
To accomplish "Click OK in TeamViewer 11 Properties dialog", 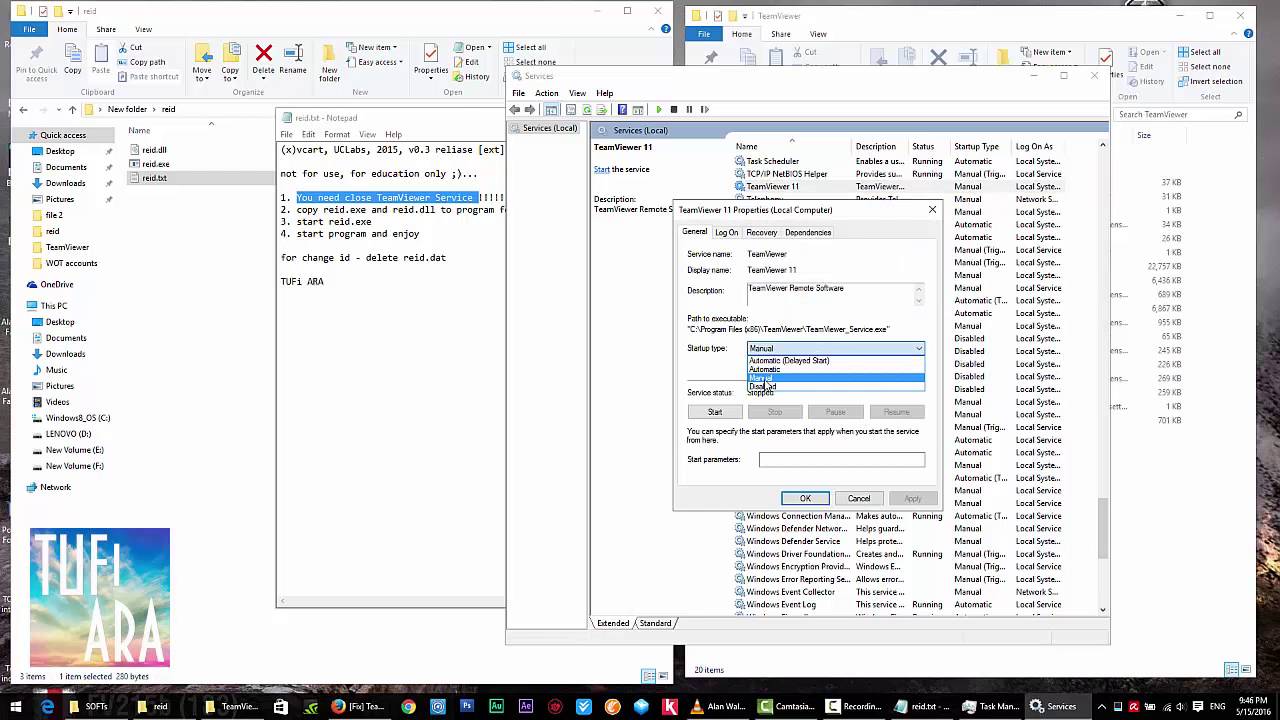I will [x=805, y=498].
